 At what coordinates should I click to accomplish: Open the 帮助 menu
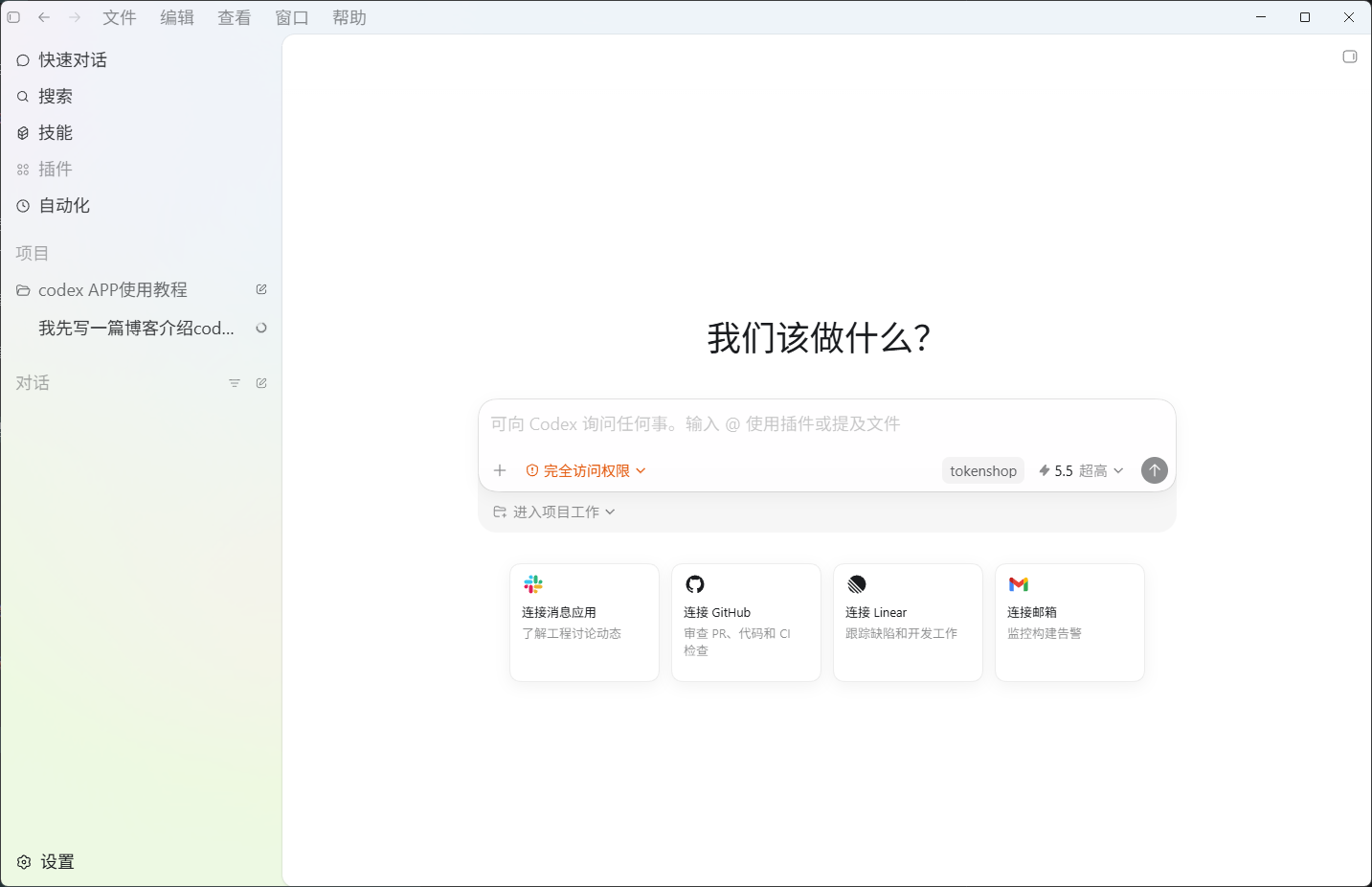click(349, 17)
